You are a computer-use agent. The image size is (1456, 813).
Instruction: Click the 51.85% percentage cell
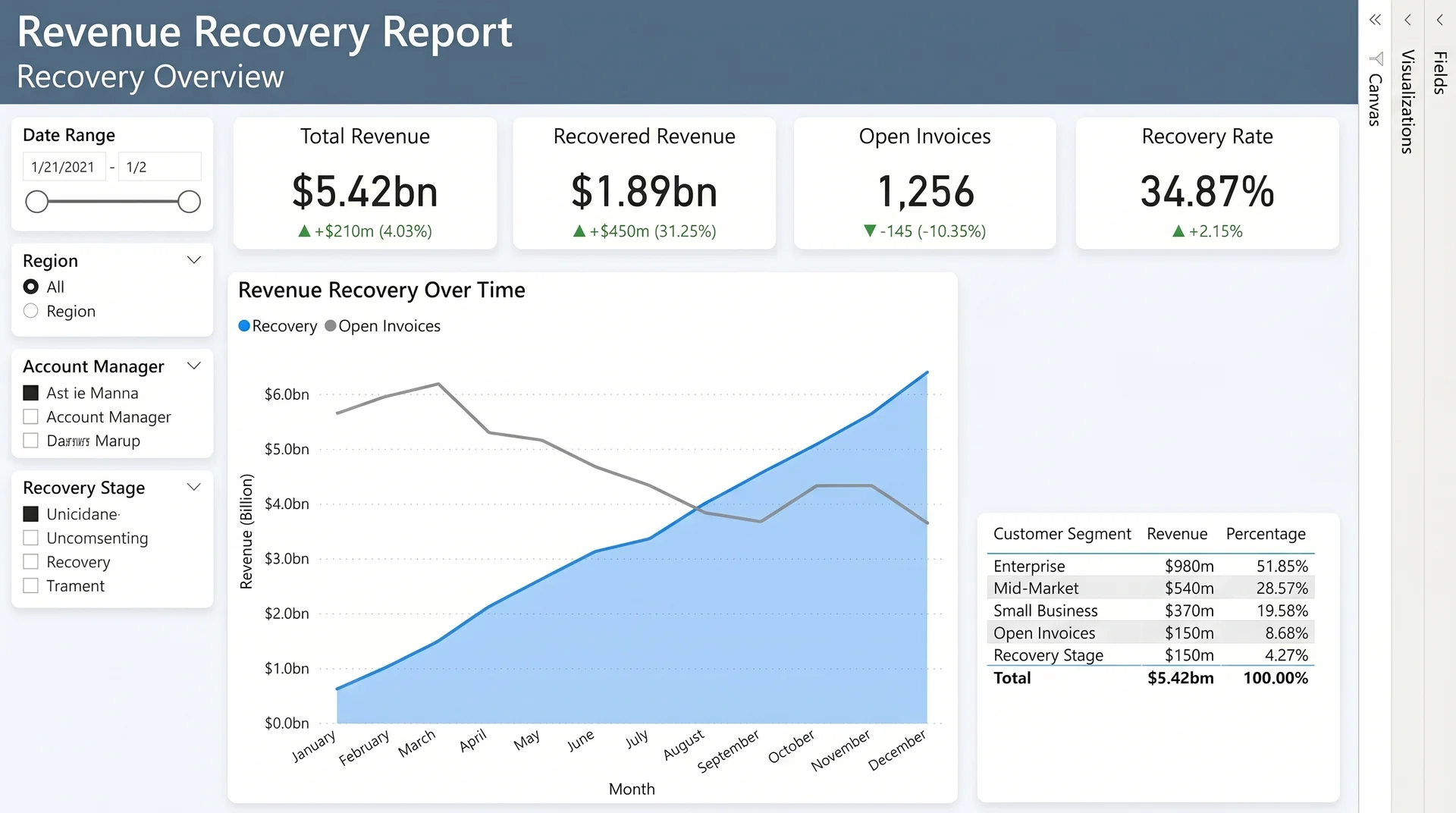coord(1282,567)
